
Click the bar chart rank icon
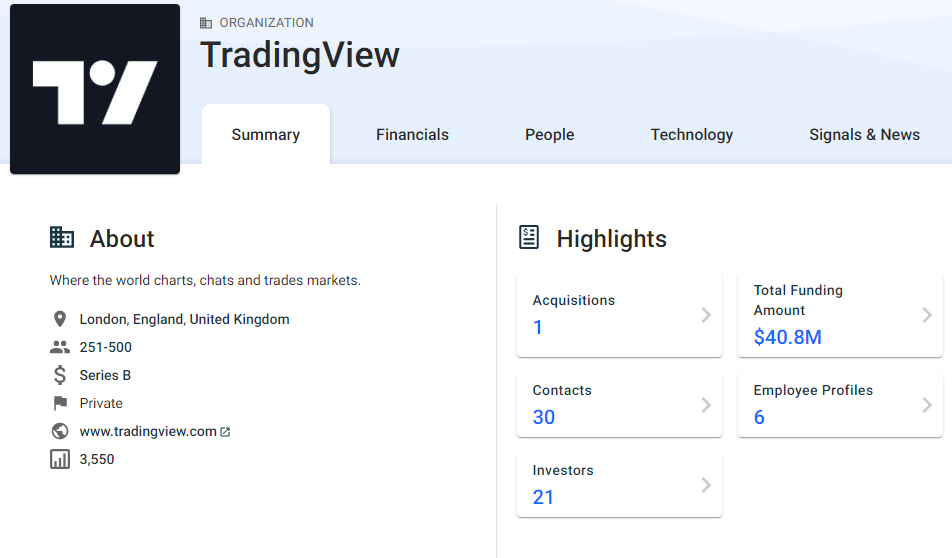pos(60,459)
